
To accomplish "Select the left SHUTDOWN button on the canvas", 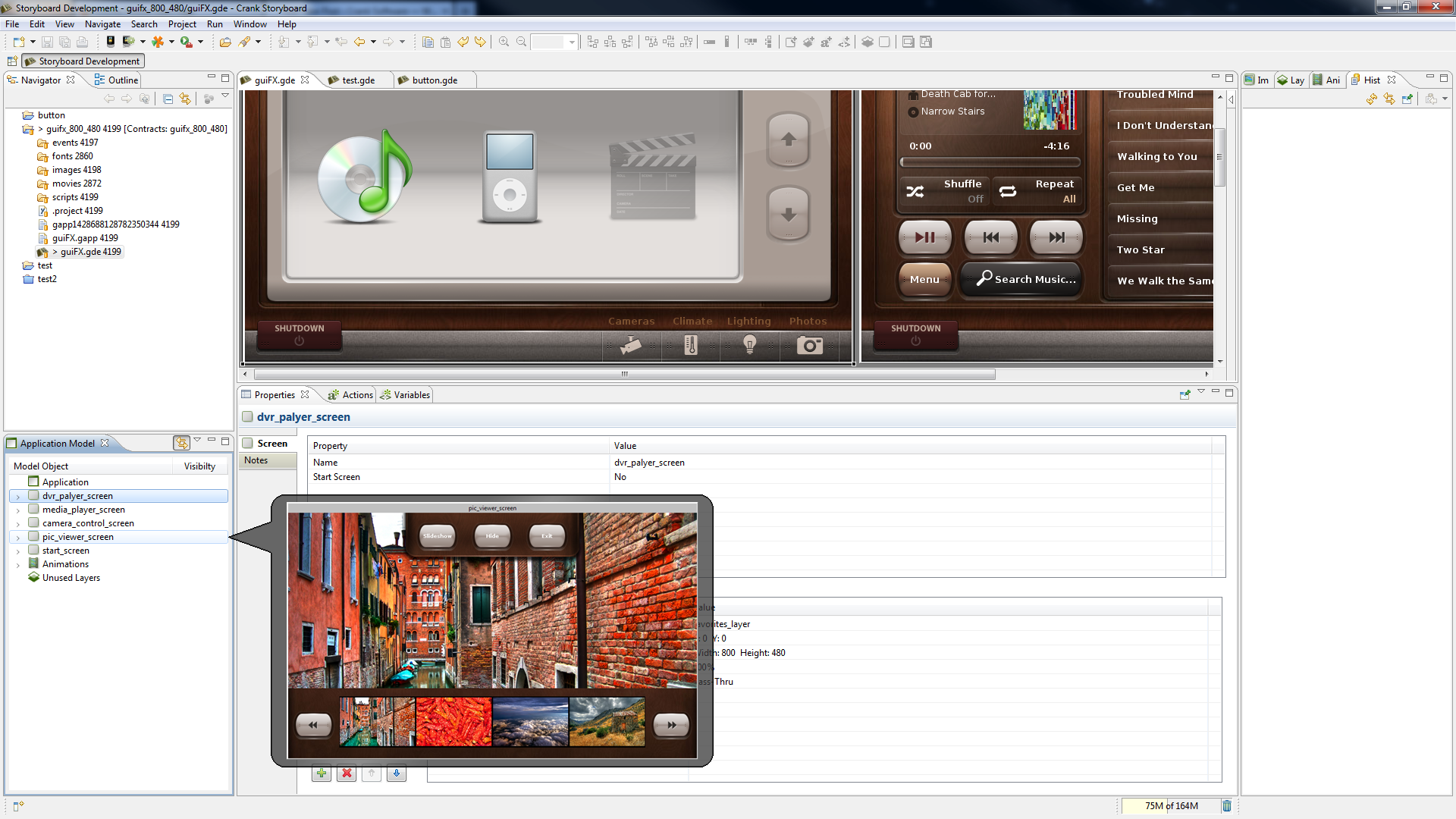I will coord(299,334).
